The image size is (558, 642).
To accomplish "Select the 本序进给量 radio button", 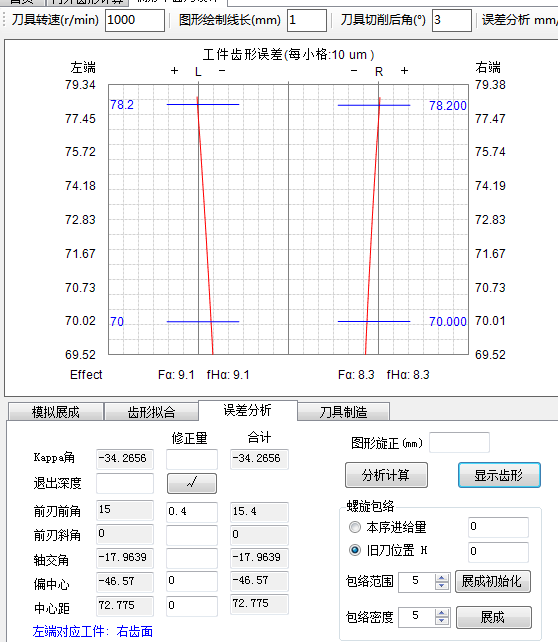I will point(355,527).
